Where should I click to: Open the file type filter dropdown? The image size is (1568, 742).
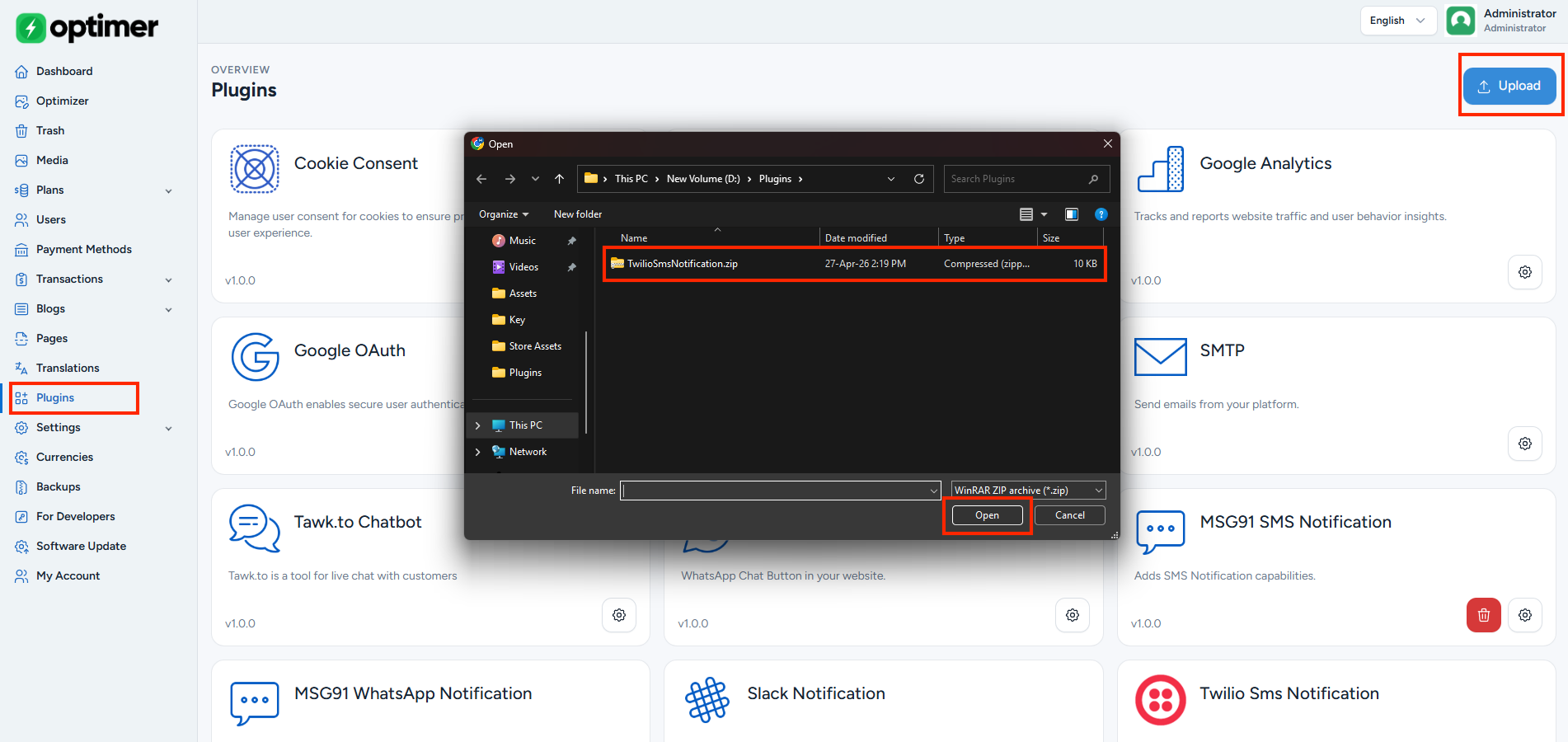pyautogui.click(x=1028, y=491)
